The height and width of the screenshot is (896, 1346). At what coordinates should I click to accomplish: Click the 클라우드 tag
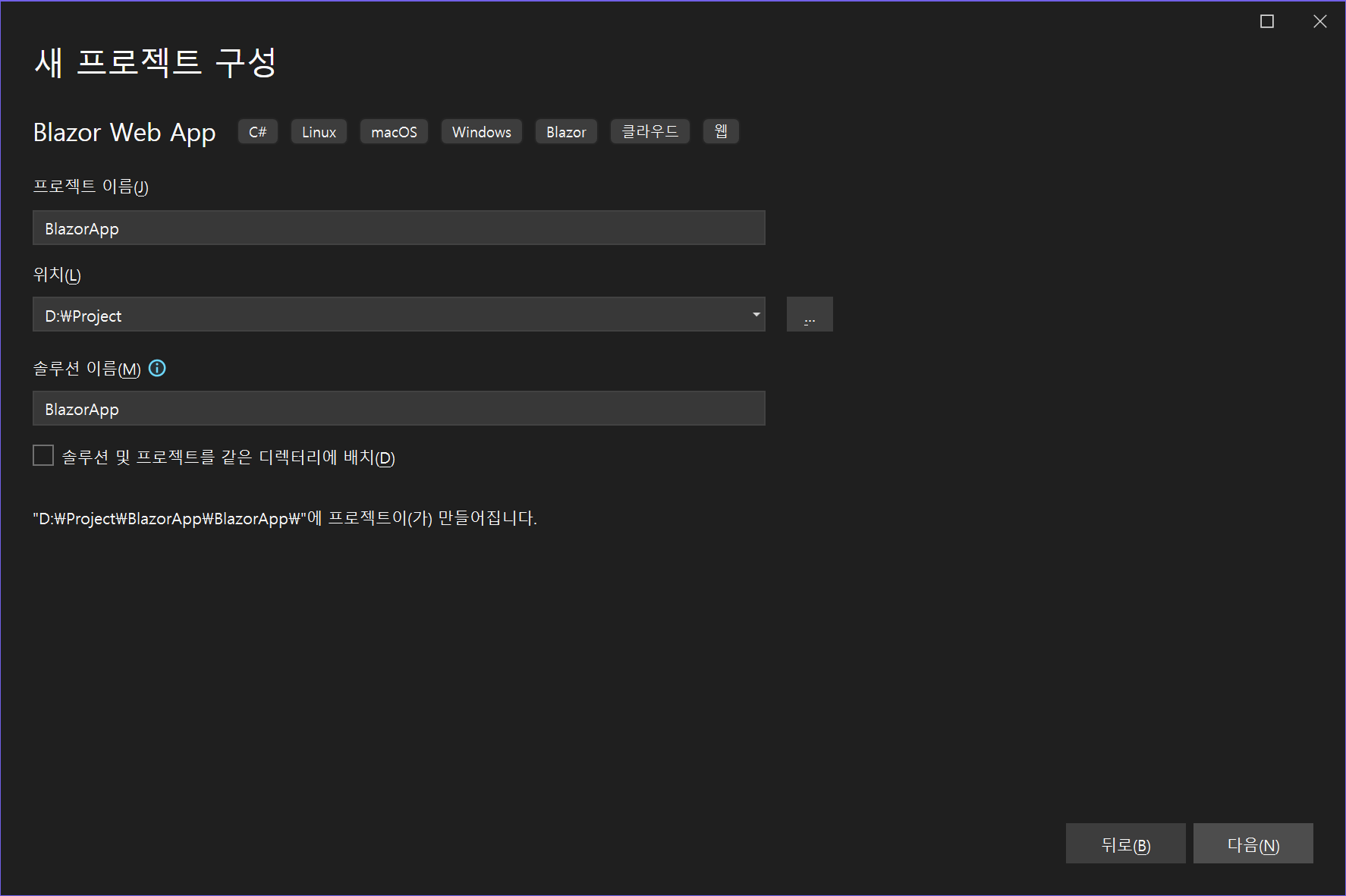tap(650, 131)
